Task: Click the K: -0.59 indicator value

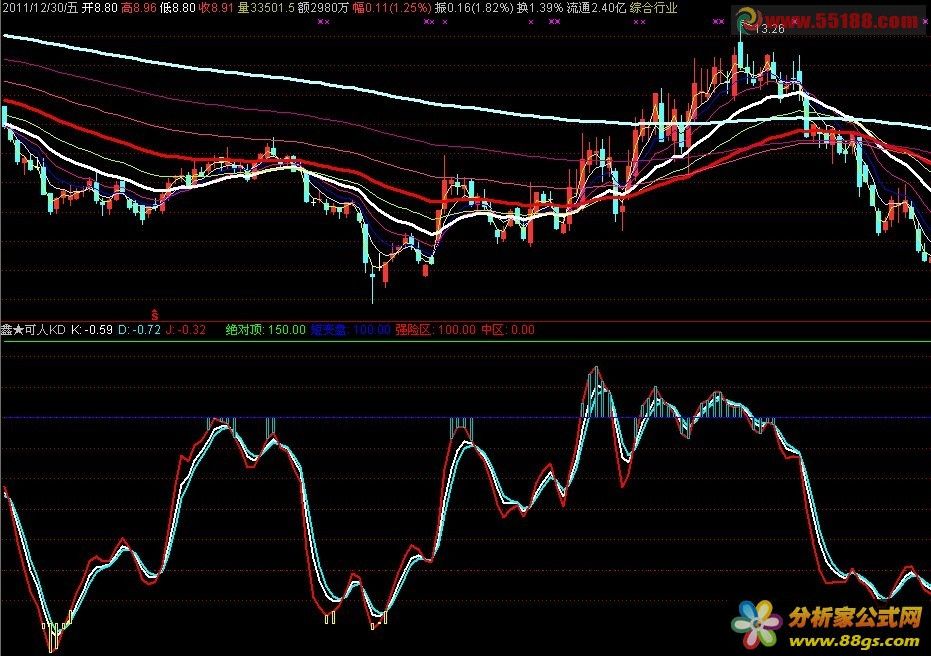Action: click(91, 329)
